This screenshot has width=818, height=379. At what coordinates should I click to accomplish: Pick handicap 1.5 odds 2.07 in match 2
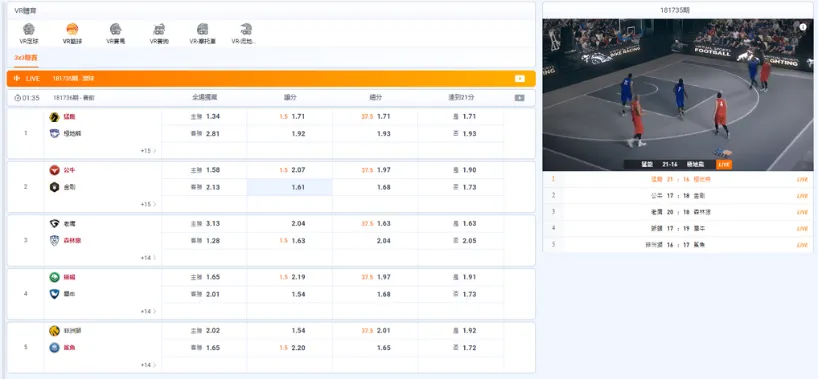coord(290,170)
